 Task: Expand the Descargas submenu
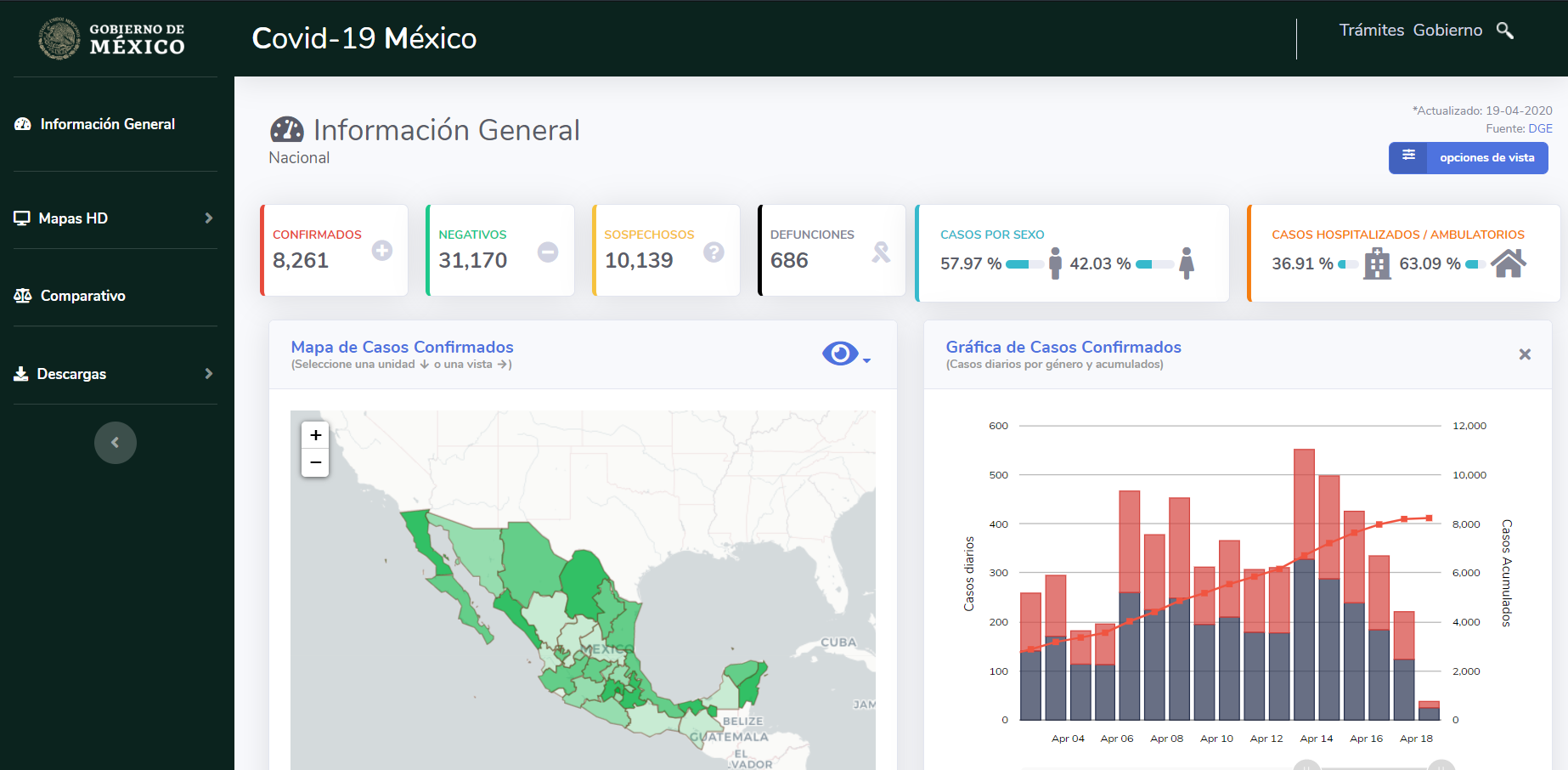pos(208,374)
